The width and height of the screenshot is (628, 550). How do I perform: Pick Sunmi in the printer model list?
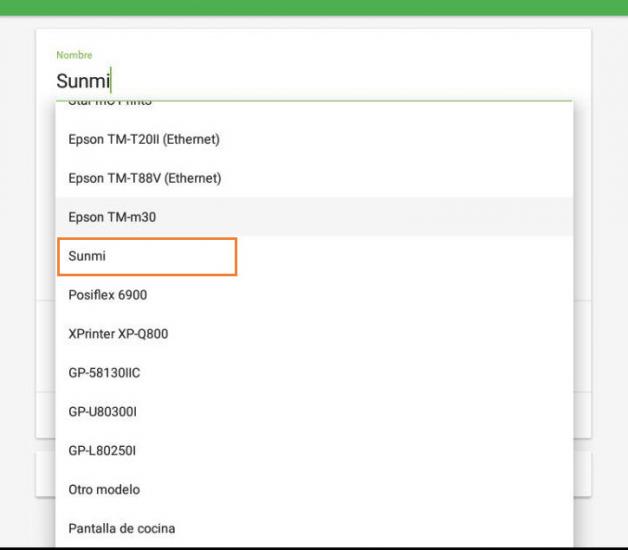coord(314,256)
